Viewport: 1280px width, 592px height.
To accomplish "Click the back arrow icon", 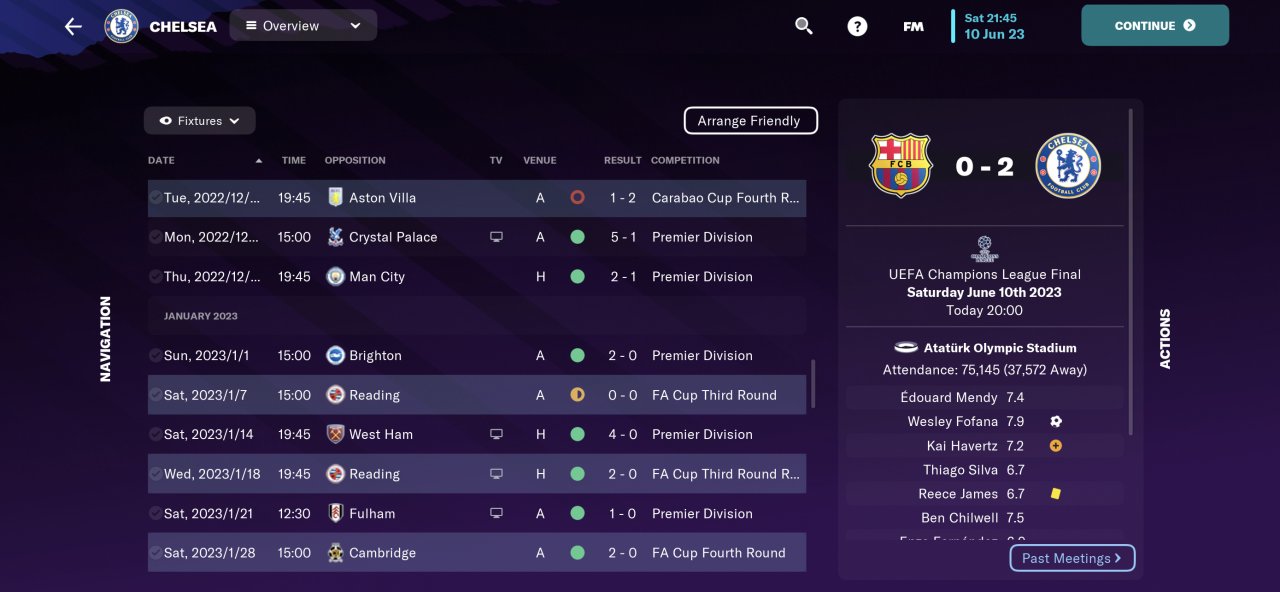I will point(73,26).
